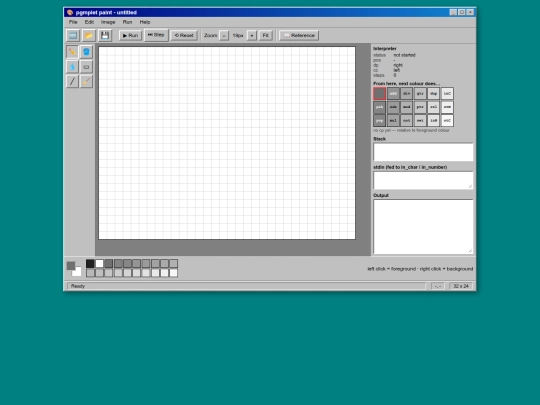The image size is (540, 405).
Task: Increase zoom with the plus button
Action: [252, 35]
